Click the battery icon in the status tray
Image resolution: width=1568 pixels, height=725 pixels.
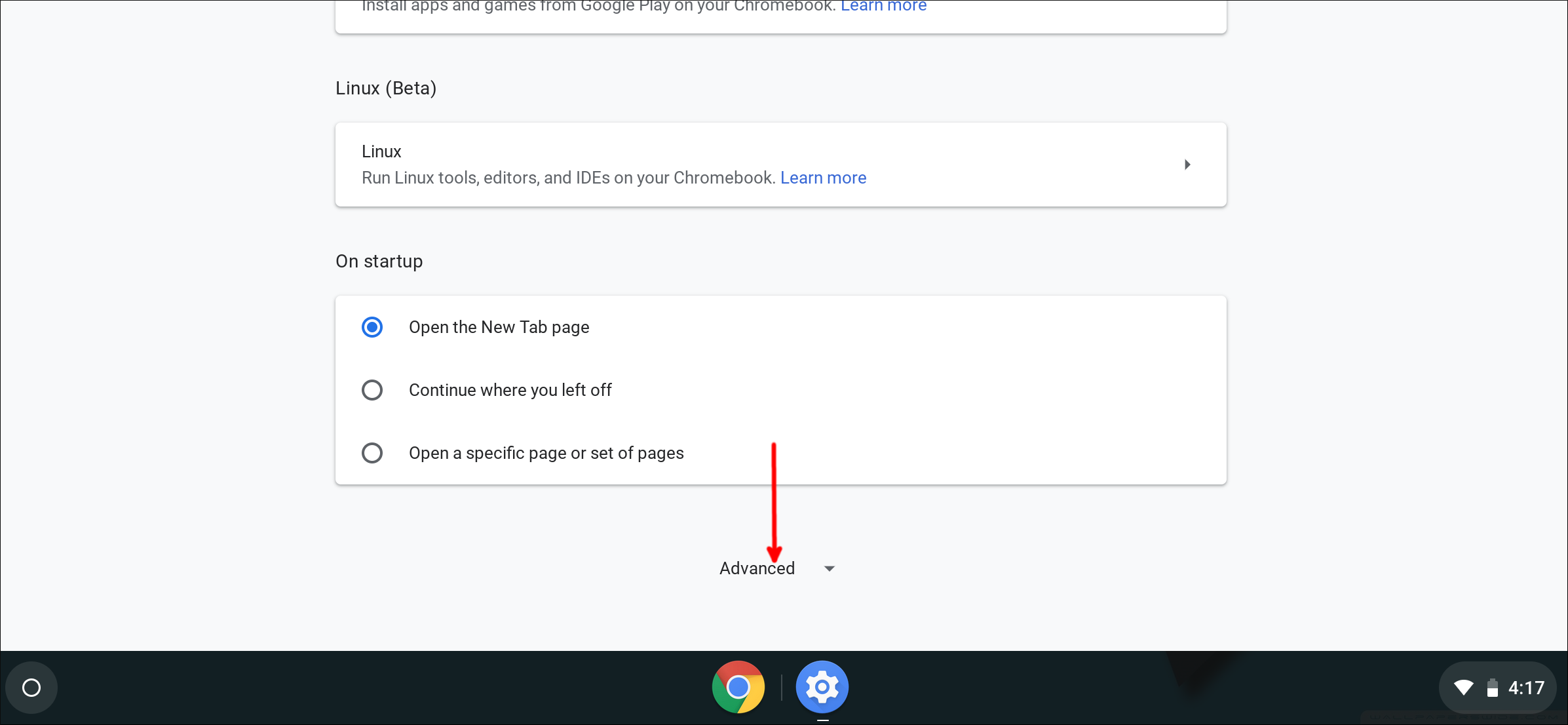[x=1492, y=687]
